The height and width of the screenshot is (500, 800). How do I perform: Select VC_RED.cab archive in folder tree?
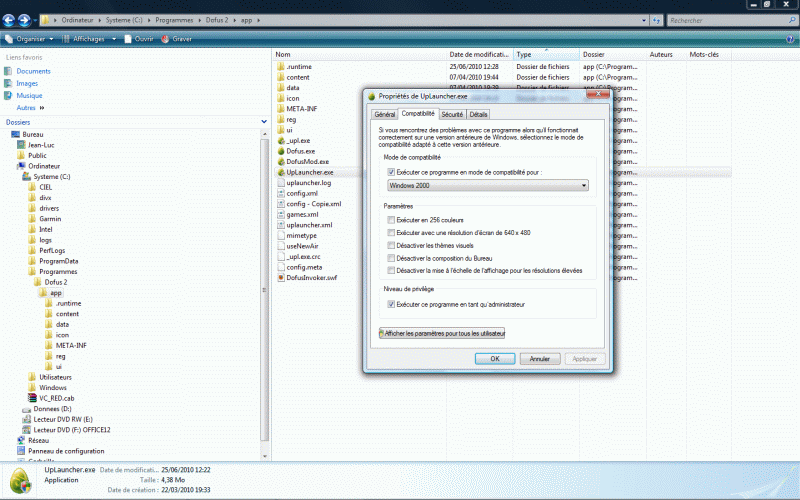(52, 398)
